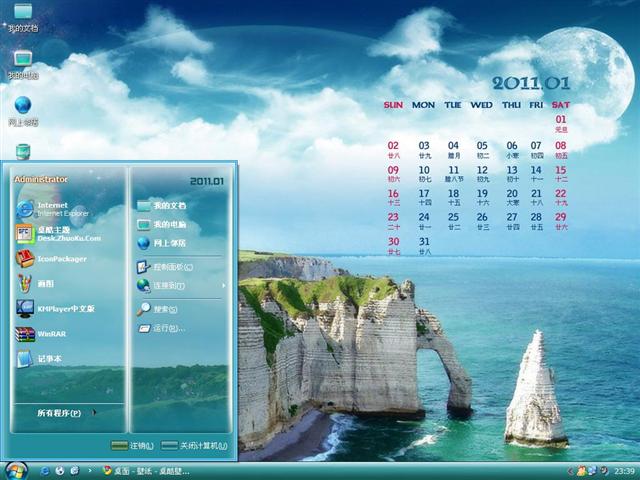Screen dimensions: 640x480
Task: Click the Windows Start orb
Action: click(x=16, y=471)
